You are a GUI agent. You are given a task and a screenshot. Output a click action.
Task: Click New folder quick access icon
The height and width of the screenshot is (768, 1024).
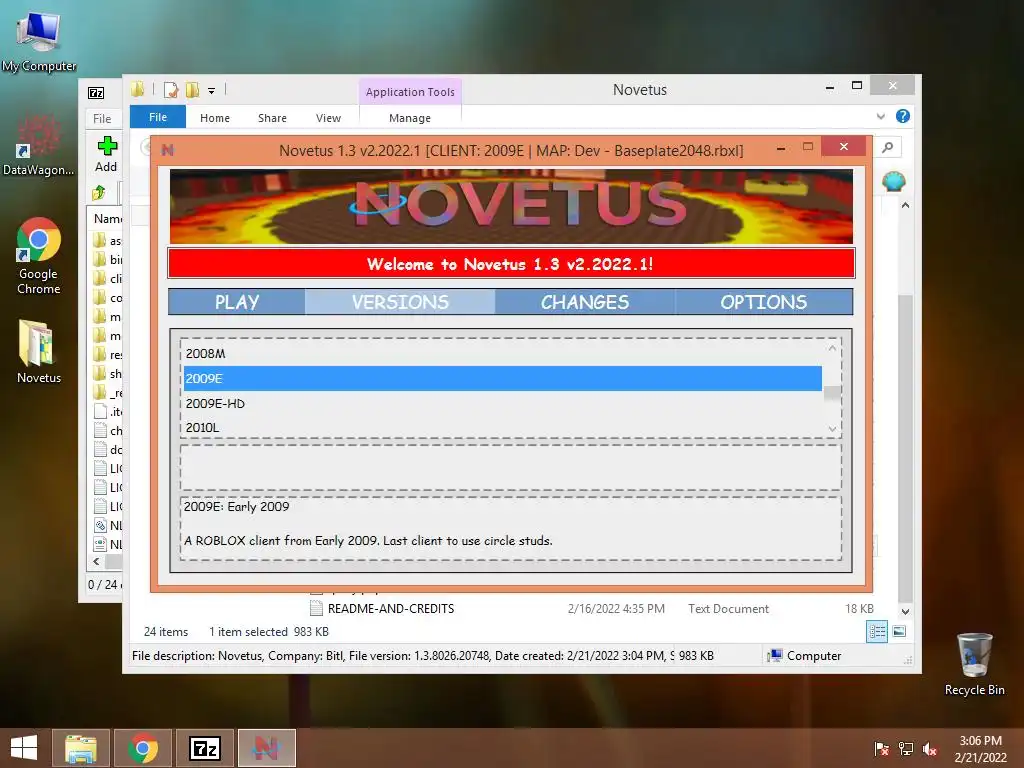click(192, 90)
